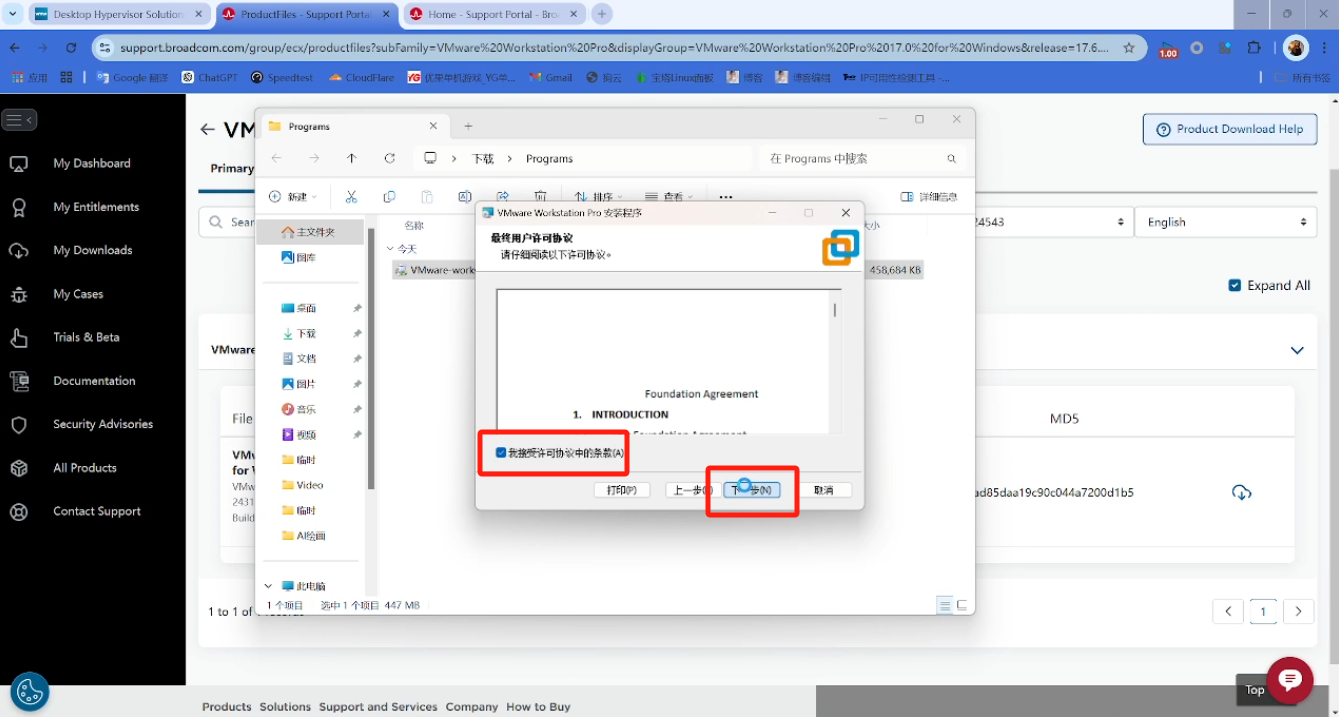Switch Explorer to large thumbnails view icon
The width and height of the screenshot is (1339, 717).
coord(962,605)
